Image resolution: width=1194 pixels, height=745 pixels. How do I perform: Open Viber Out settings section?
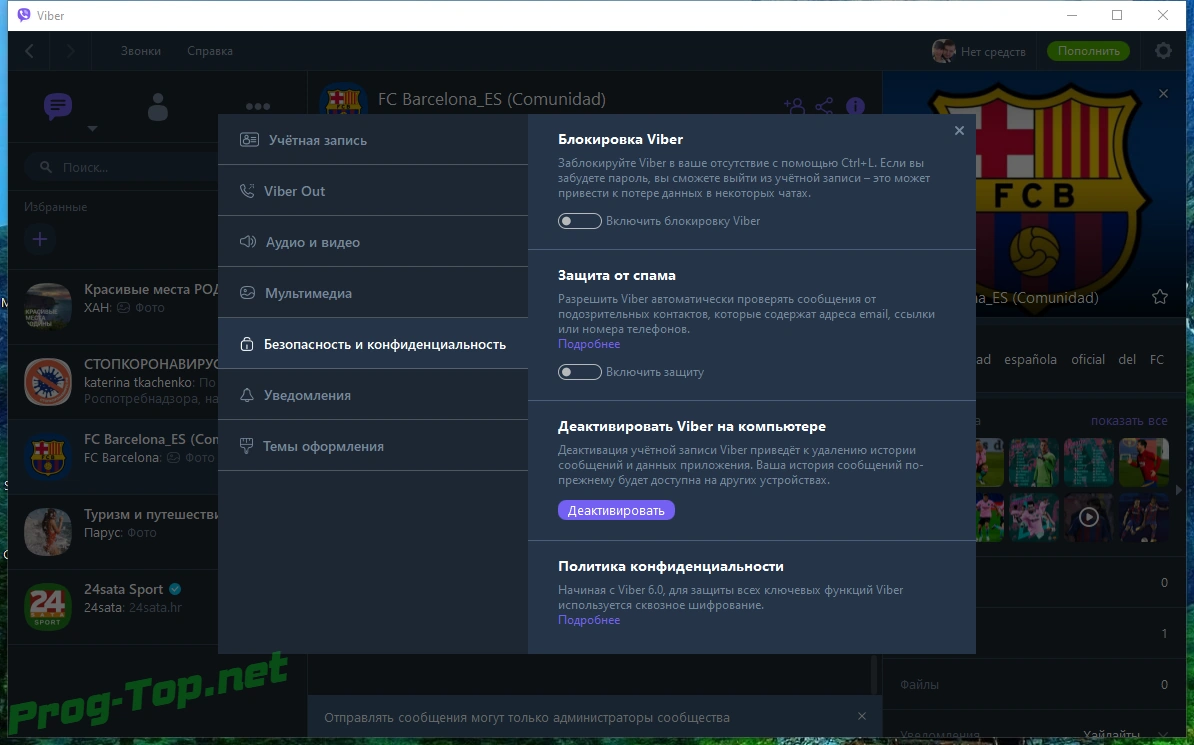coord(373,190)
